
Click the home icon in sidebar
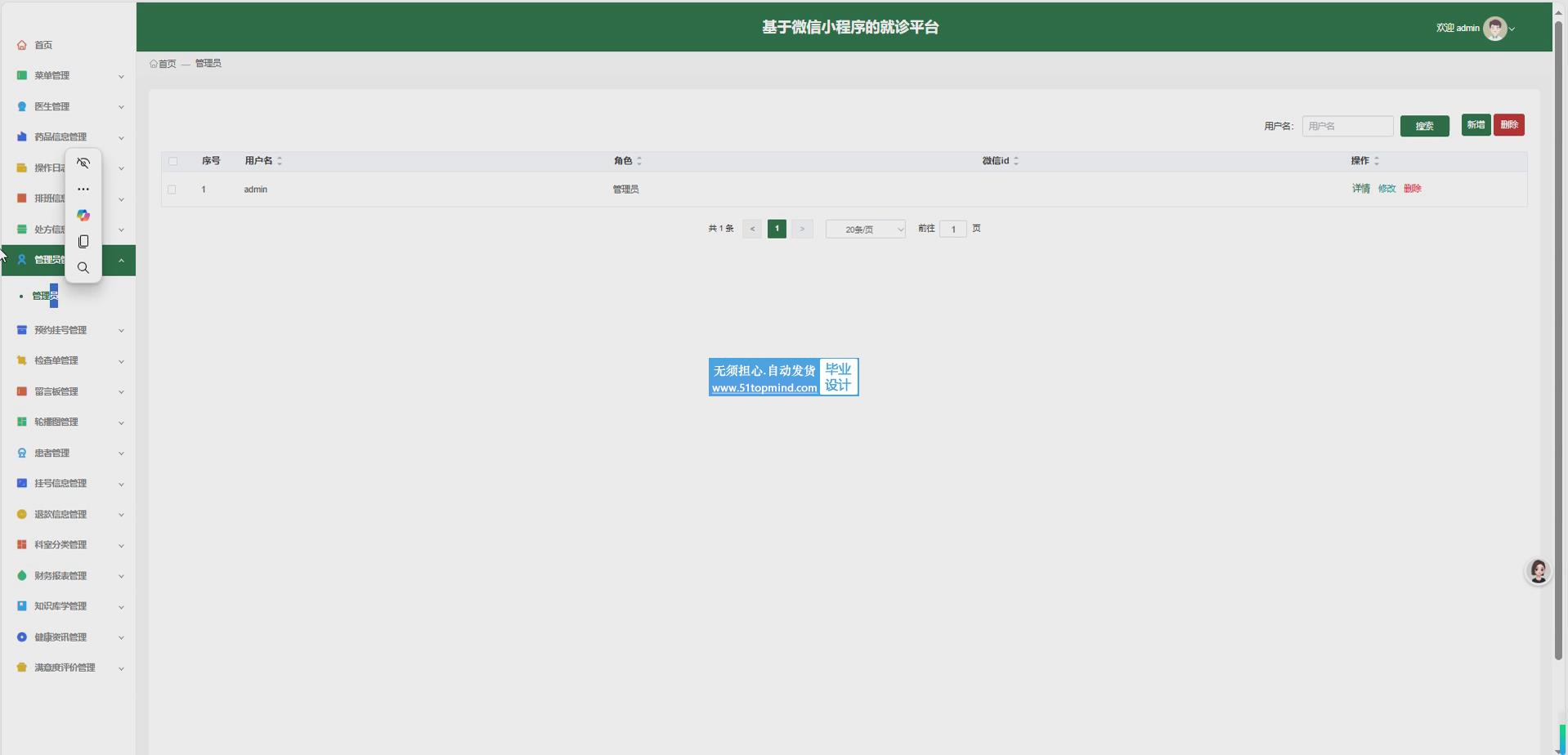tap(22, 45)
